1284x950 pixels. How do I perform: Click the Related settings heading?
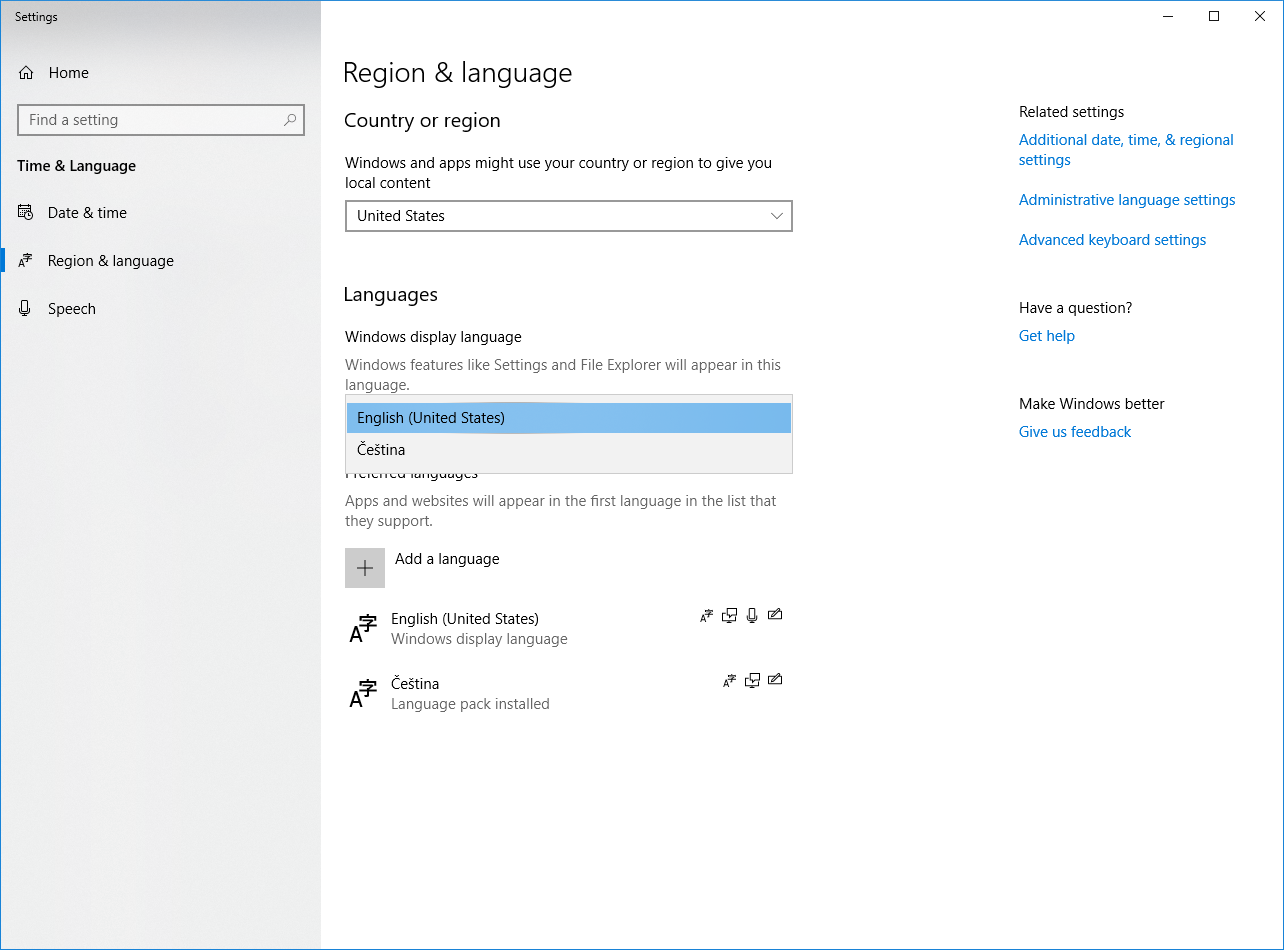point(1071,112)
